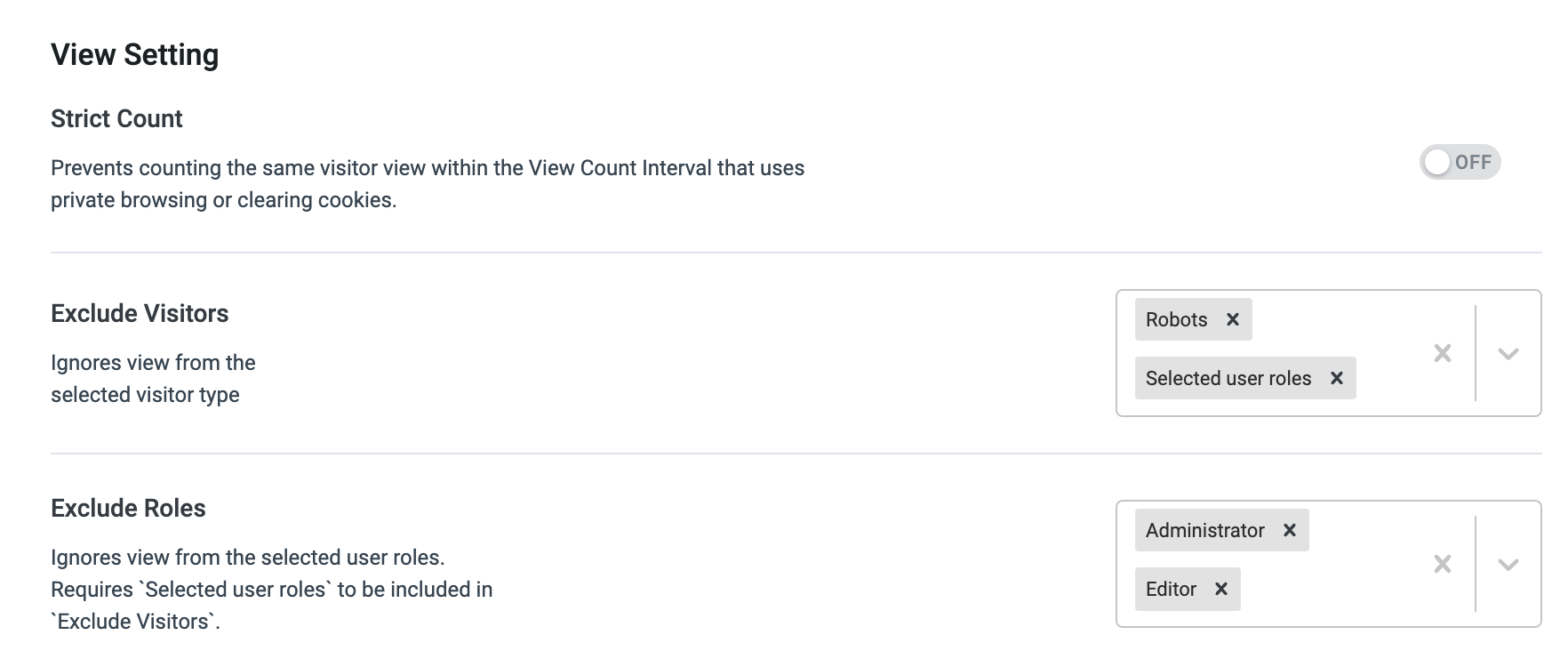
Task: Click the Strict Count heading
Action: (116, 118)
